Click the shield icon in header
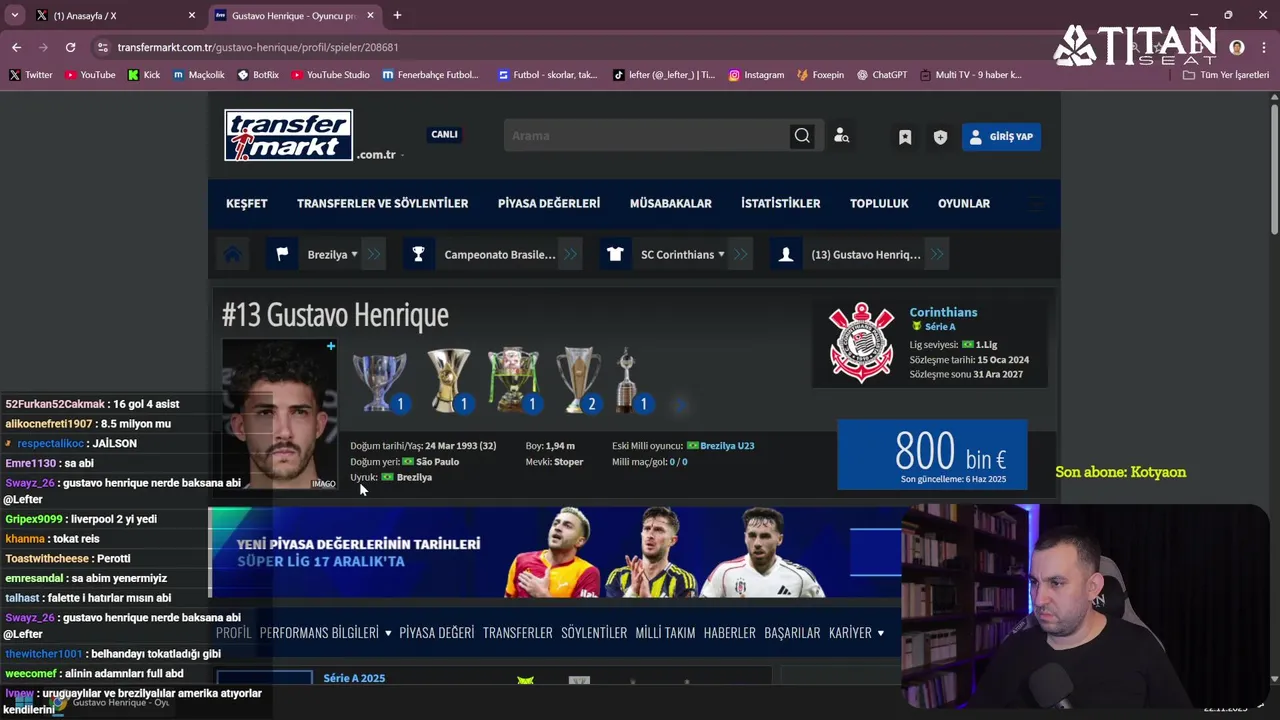 [940, 137]
